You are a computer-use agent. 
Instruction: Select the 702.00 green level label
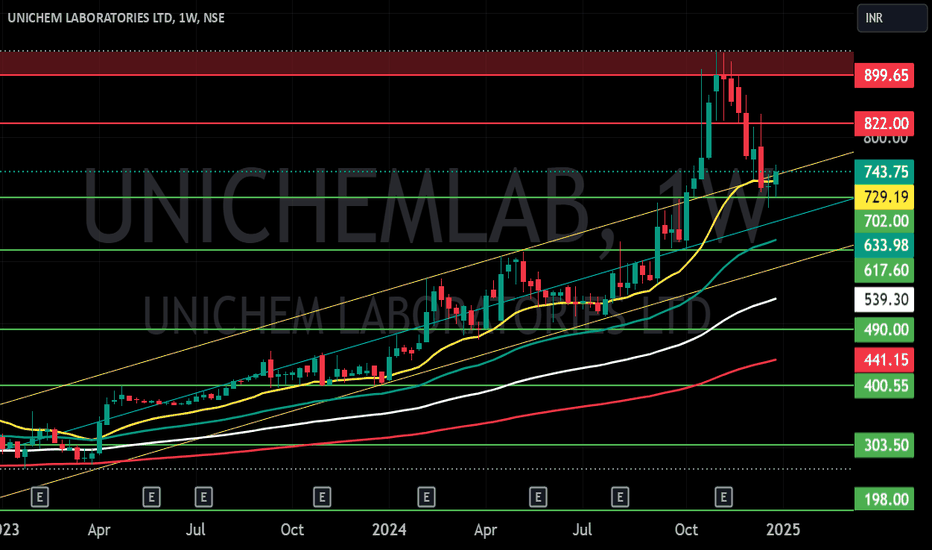(x=884, y=221)
